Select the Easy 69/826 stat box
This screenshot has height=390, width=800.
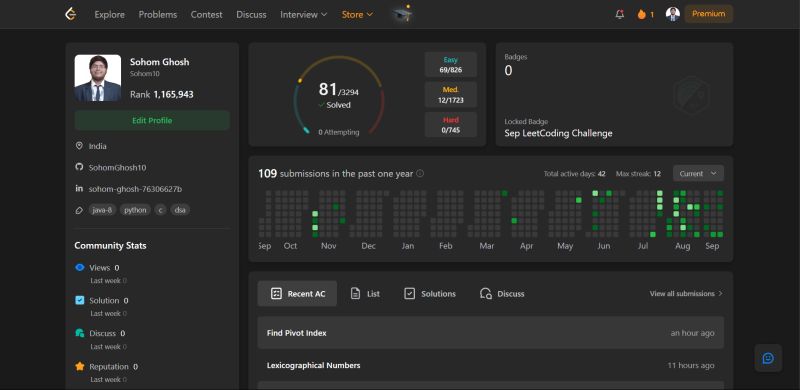[x=451, y=64]
